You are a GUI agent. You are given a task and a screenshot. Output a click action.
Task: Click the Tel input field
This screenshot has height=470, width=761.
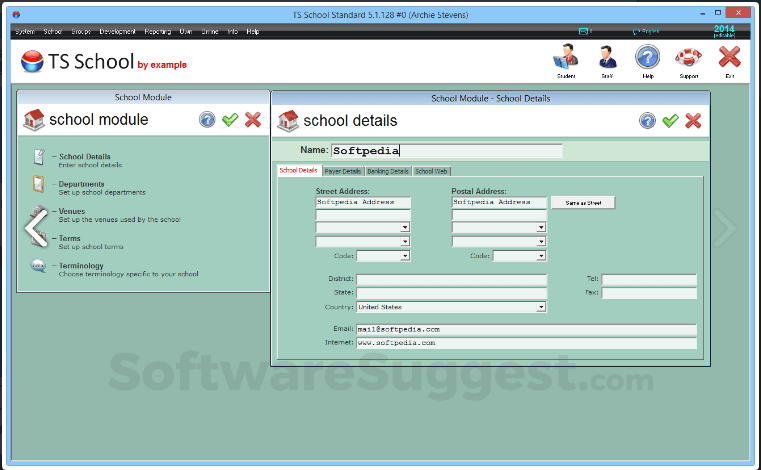coord(649,279)
